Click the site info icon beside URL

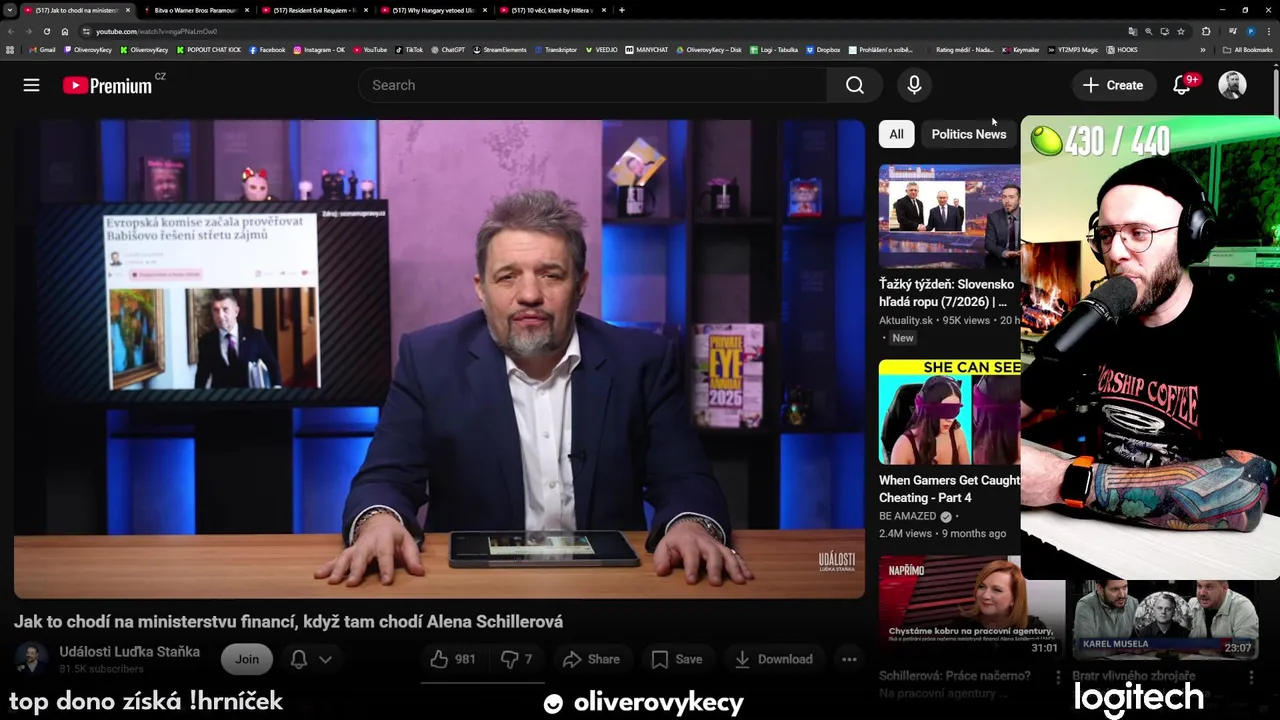pyautogui.click(x=86, y=31)
